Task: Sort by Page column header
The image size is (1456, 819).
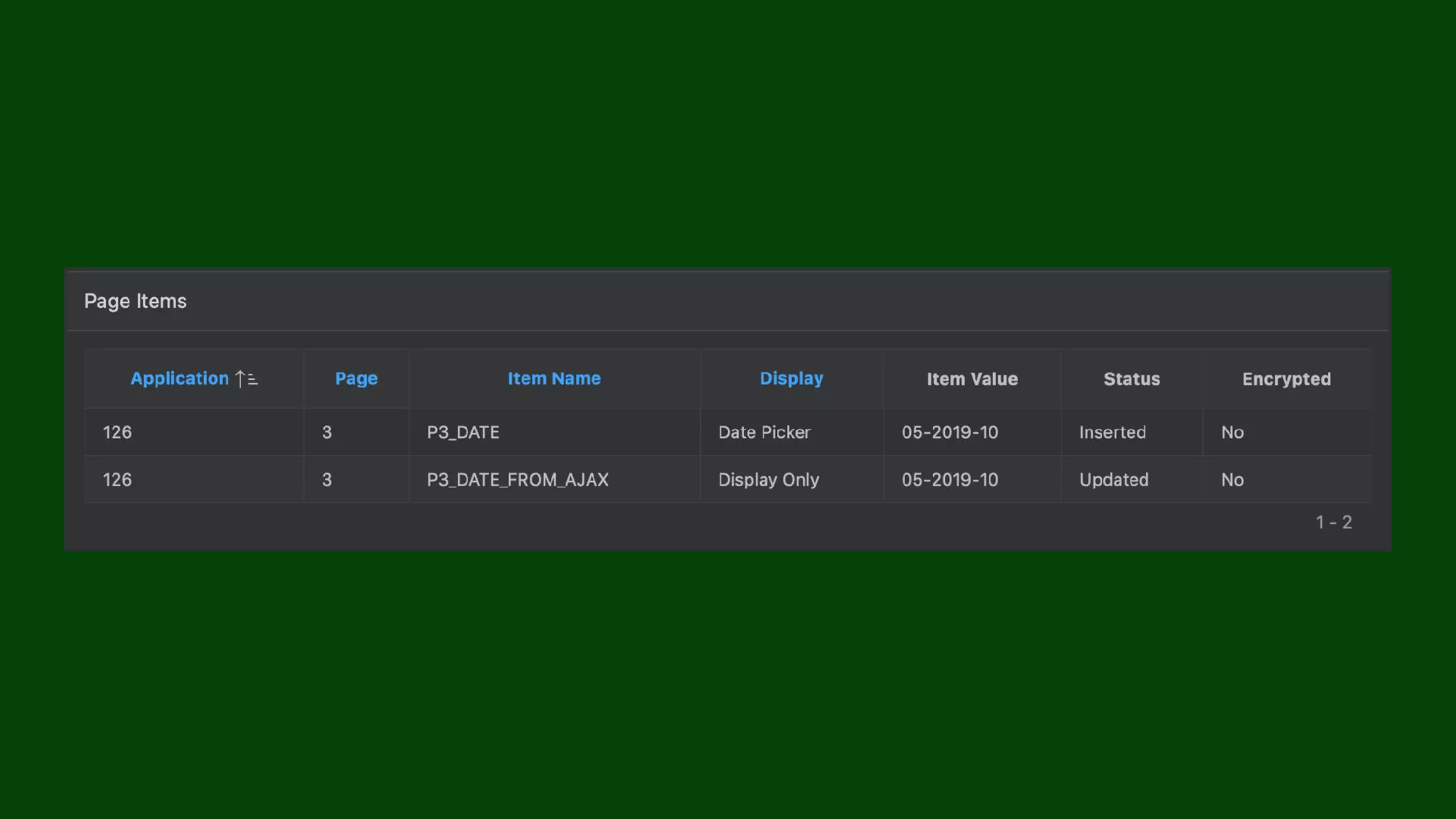Action: 356,379
